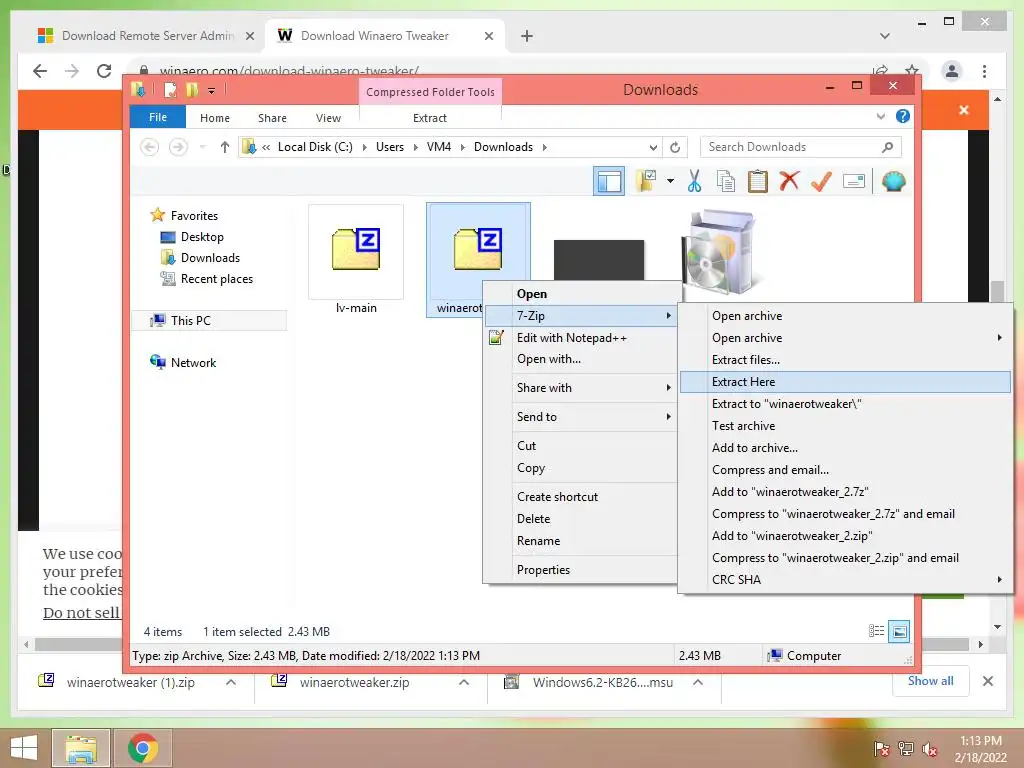Open Desktop in the navigation pane
Viewport: 1024px width, 768px height.
coord(202,236)
